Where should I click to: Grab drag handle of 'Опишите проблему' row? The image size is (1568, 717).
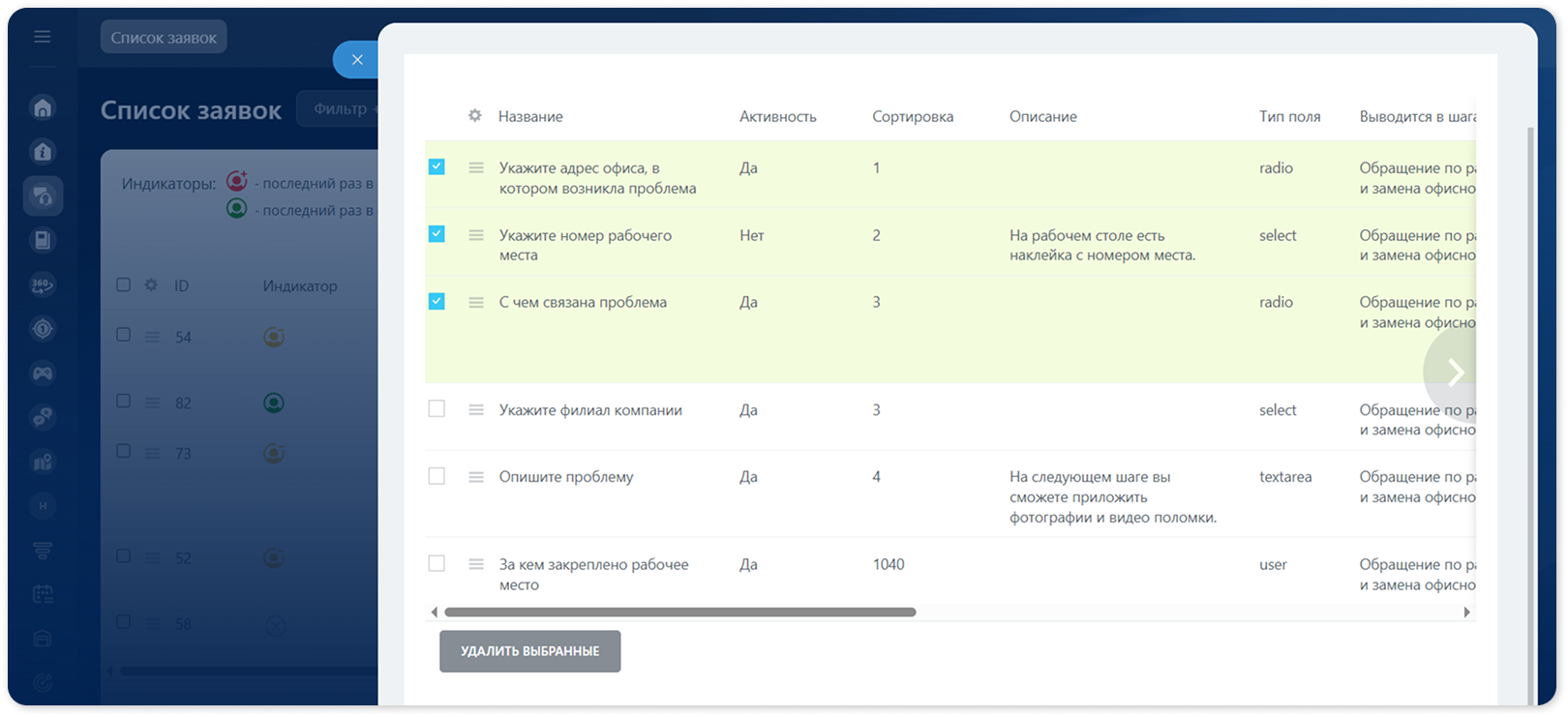pyautogui.click(x=476, y=477)
